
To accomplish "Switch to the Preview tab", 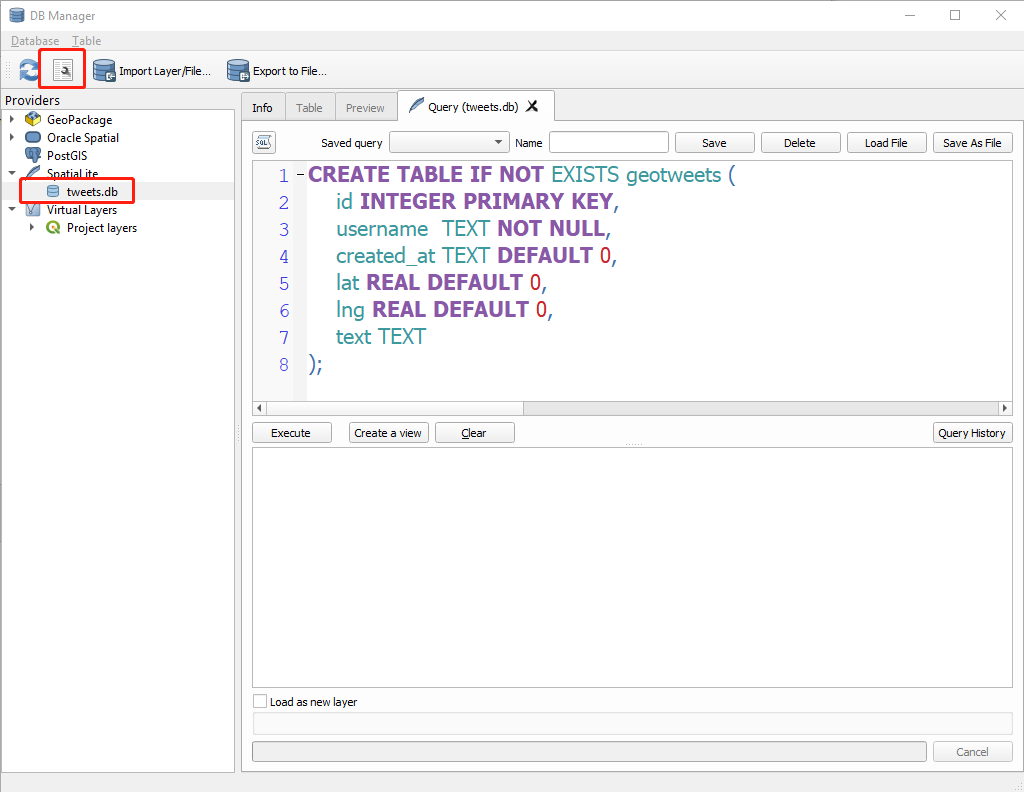I will coord(365,106).
